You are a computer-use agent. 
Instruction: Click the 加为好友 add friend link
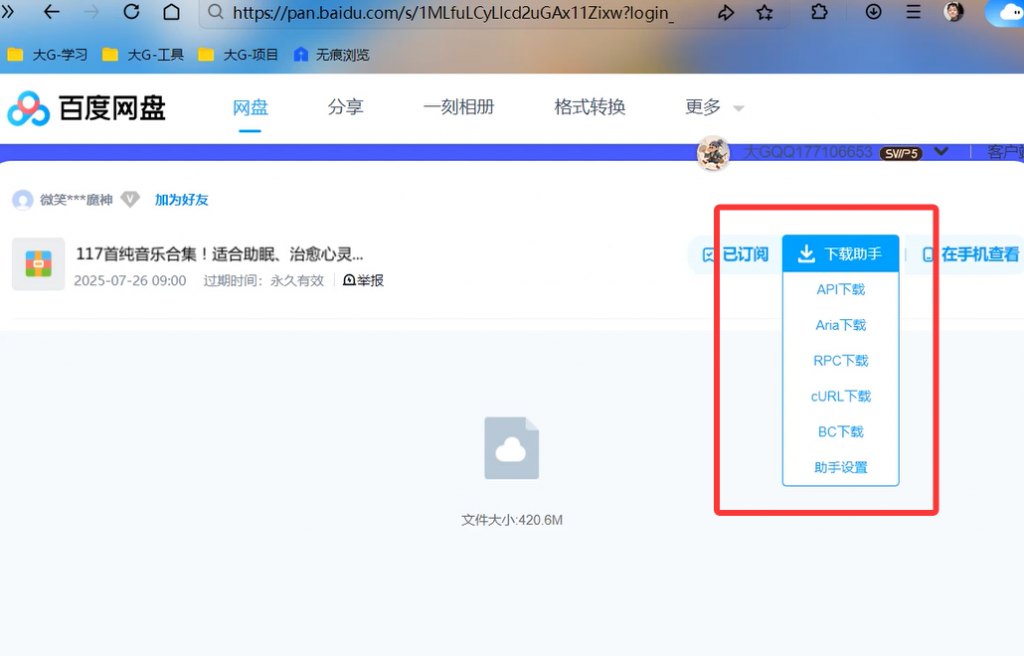click(181, 199)
